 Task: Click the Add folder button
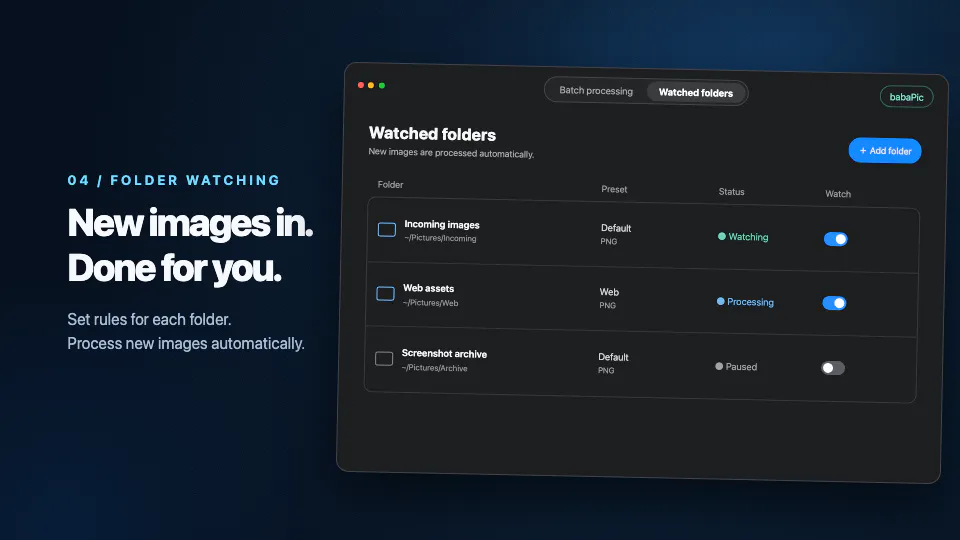coord(885,151)
